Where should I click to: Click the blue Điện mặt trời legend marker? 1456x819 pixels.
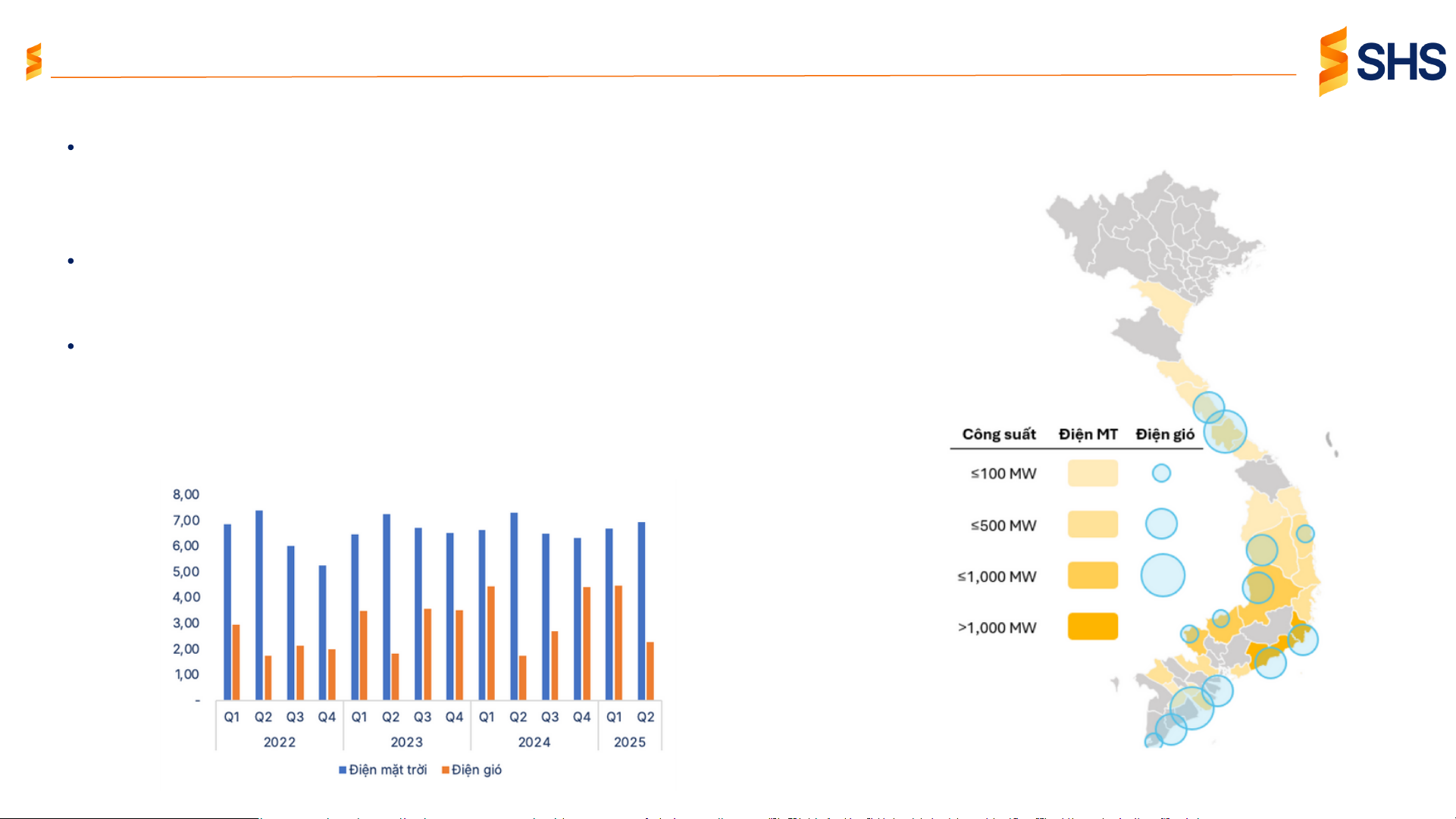pyautogui.click(x=343, y=770)
